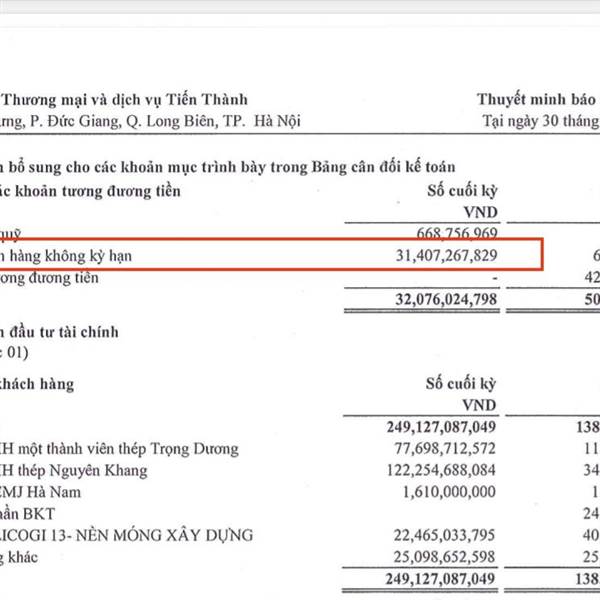Viewport: 600px width, 600px height.
Task: Select the address line 'P. Đức Giang, Q. Long Biên, TP. Hà Nội'
Action: 165,122
